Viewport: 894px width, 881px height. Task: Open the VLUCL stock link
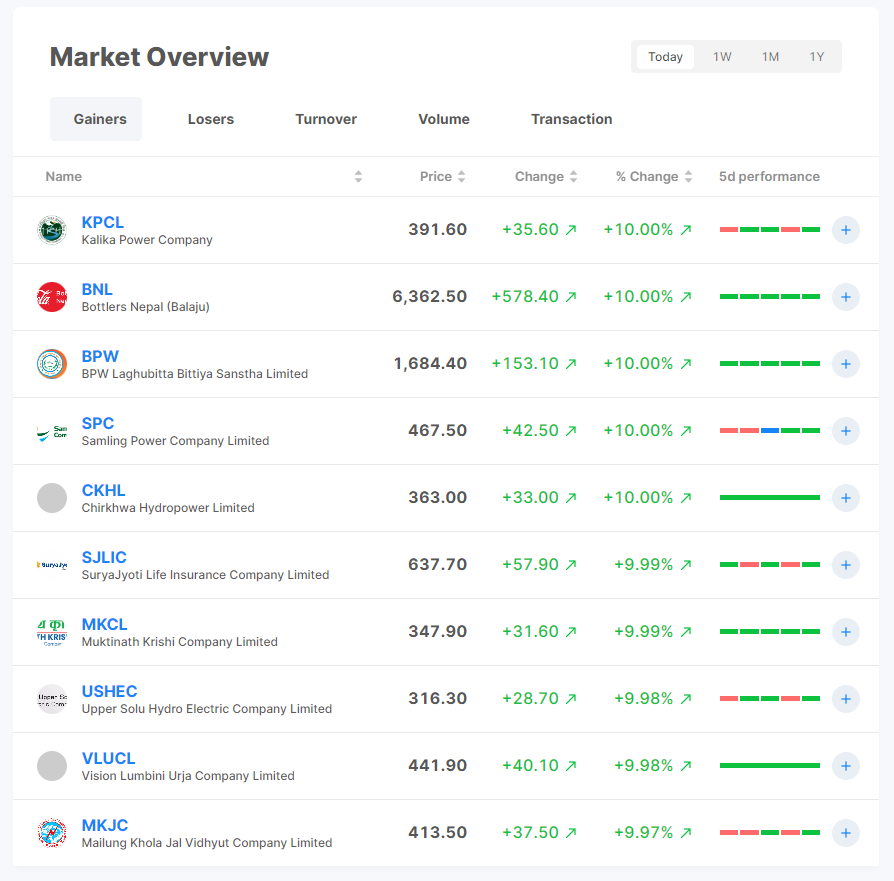pyautogui.click(x=108, y=758)
